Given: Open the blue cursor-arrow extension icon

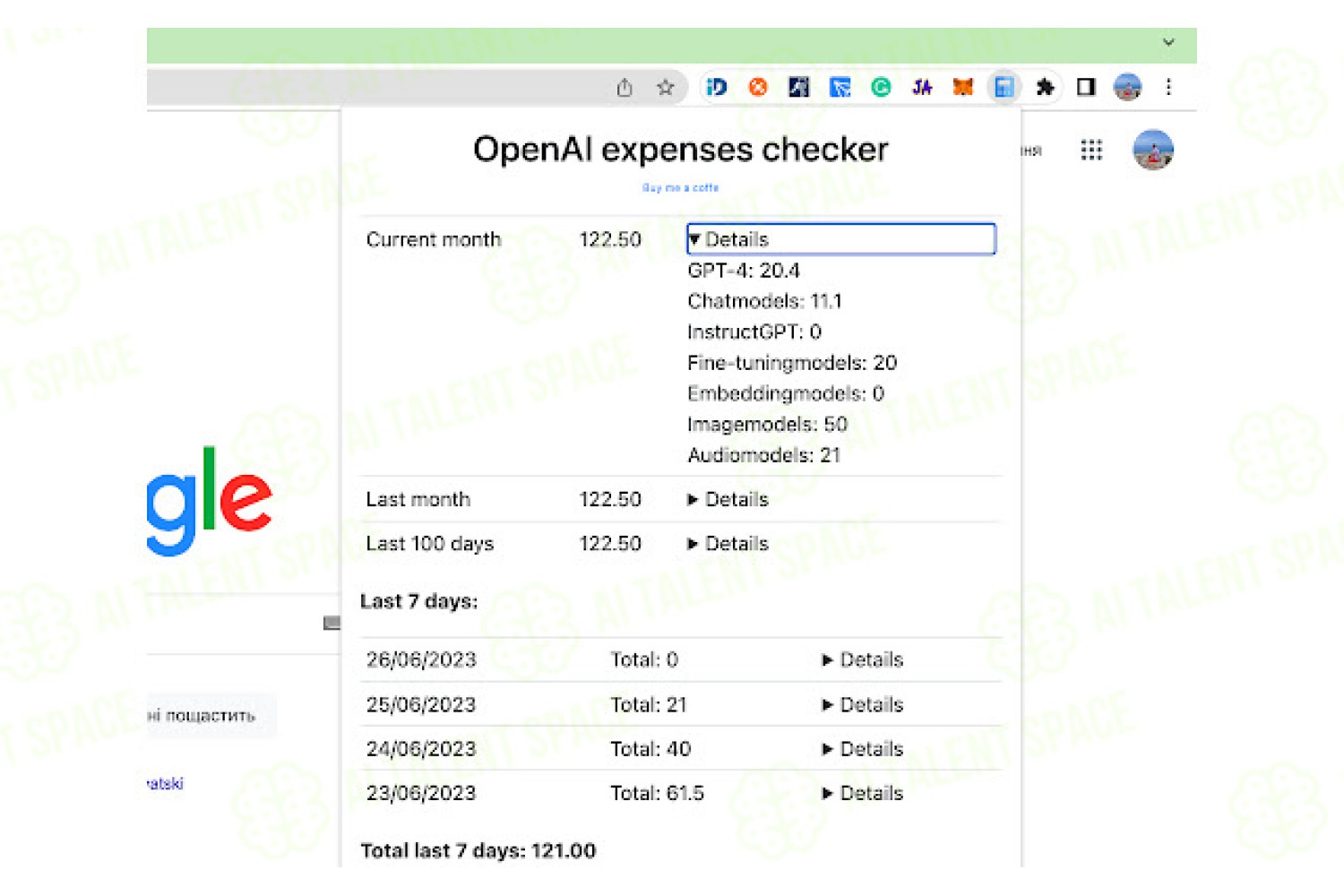Looking at the screenshot, I should (840, 87).
